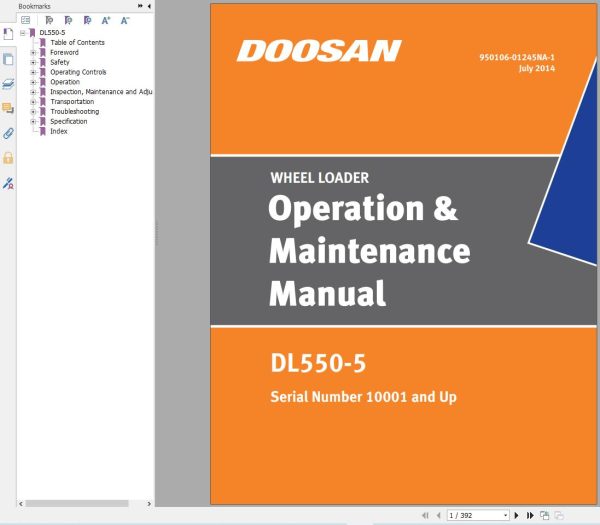Expand the Troubleshooting bookmark
Screen dimensions: 600x525
tap(33, 112)
